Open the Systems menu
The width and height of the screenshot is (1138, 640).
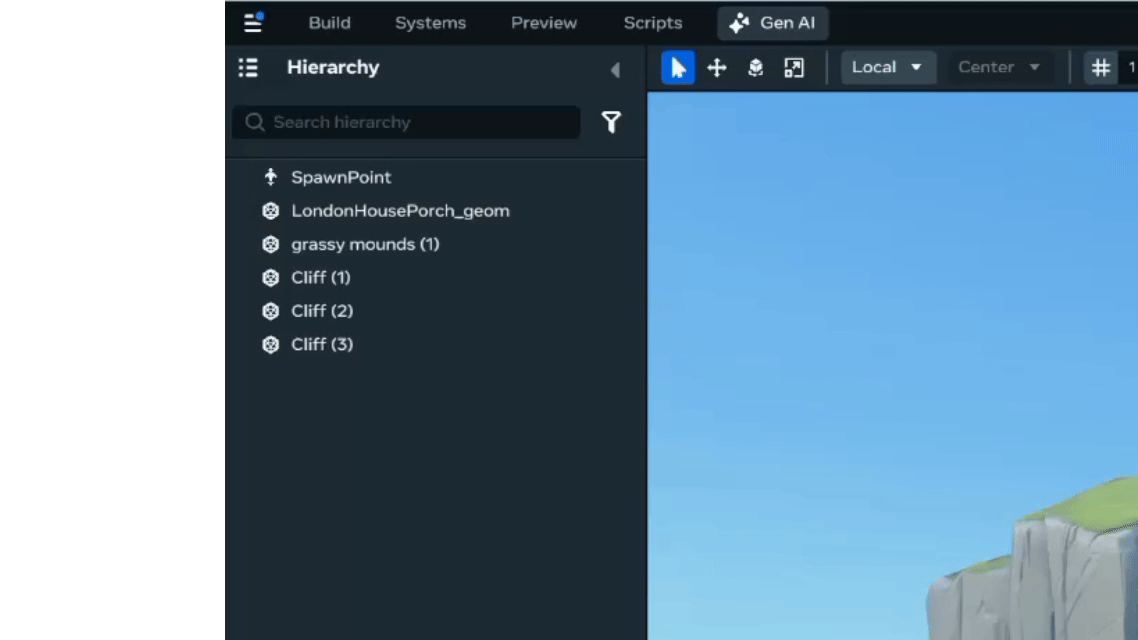pyautogui.click(x=430, y=23)
